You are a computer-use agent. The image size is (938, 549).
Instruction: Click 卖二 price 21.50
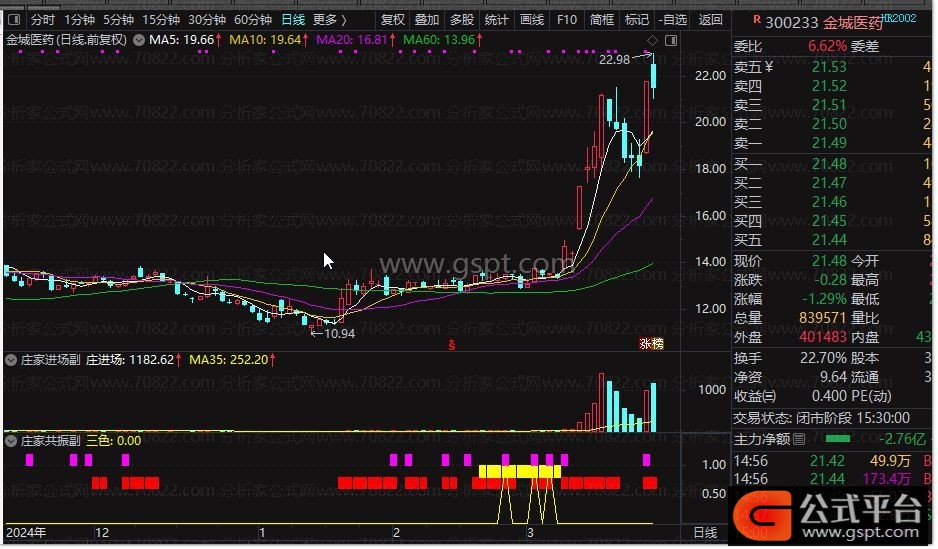(829, 124)
